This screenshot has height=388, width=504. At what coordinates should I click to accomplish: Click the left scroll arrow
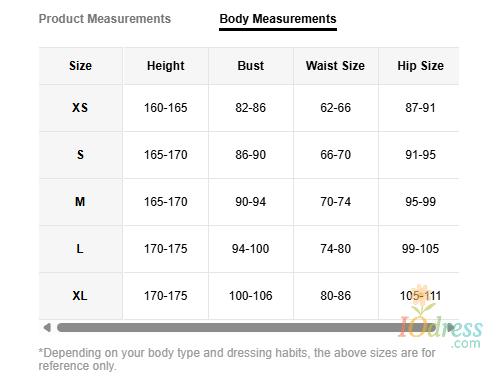point(47,328)
